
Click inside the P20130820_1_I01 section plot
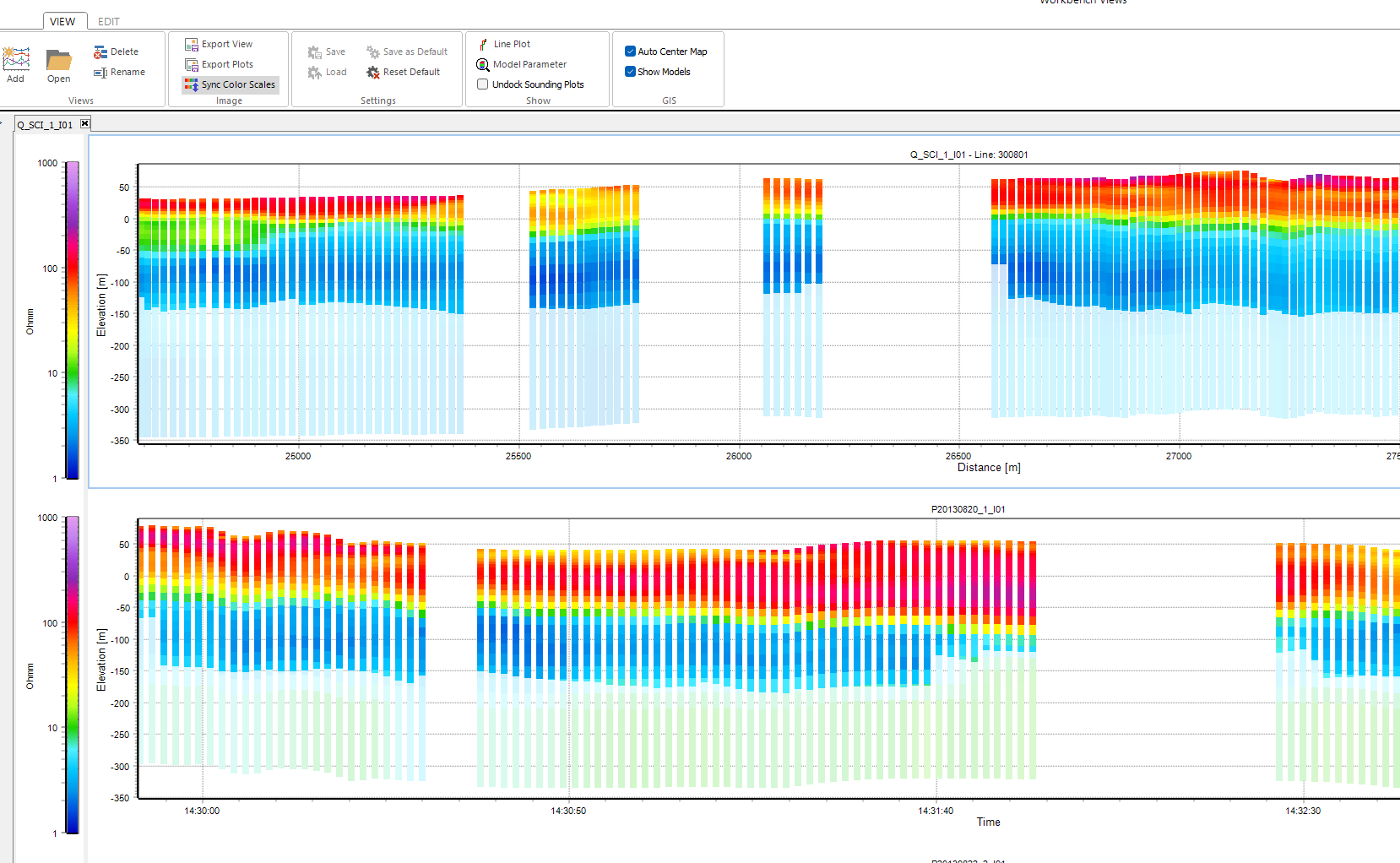[768, 658]
